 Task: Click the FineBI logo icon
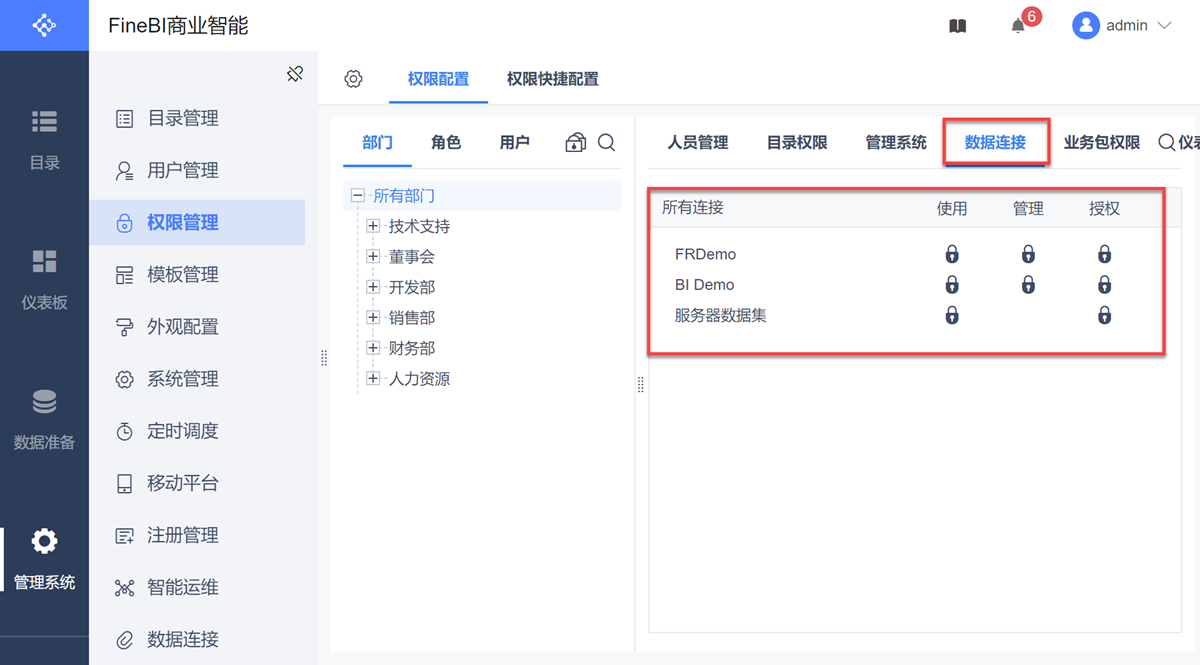point(44,25)
